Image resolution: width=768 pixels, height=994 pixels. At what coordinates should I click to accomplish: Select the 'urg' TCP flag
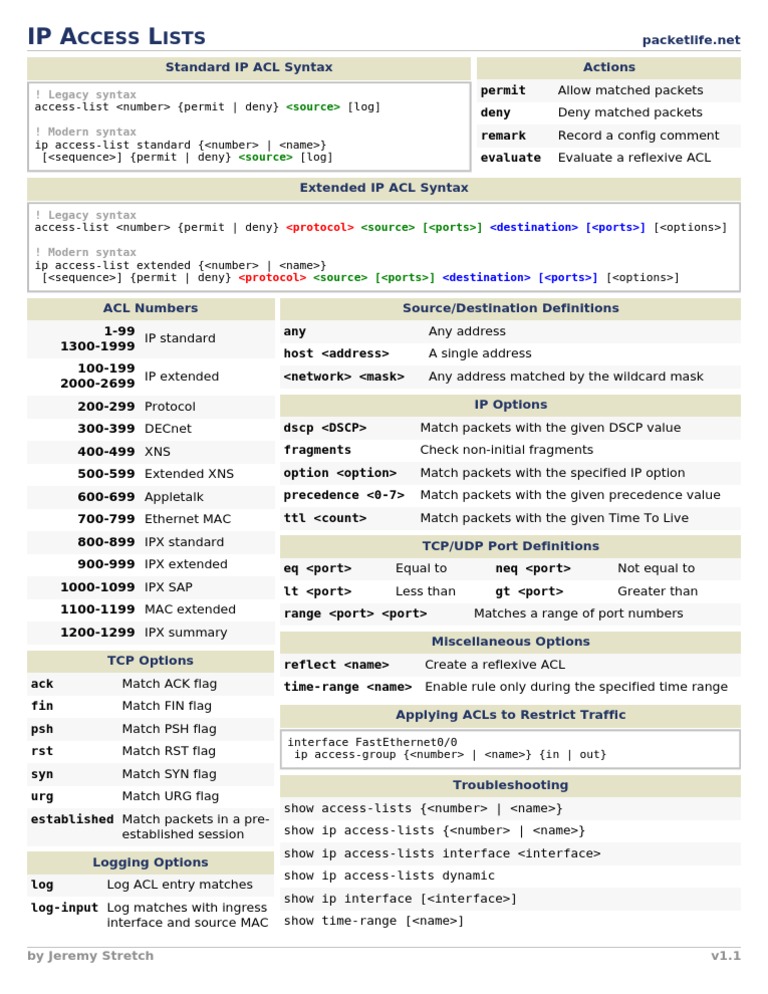click(42, 796)
